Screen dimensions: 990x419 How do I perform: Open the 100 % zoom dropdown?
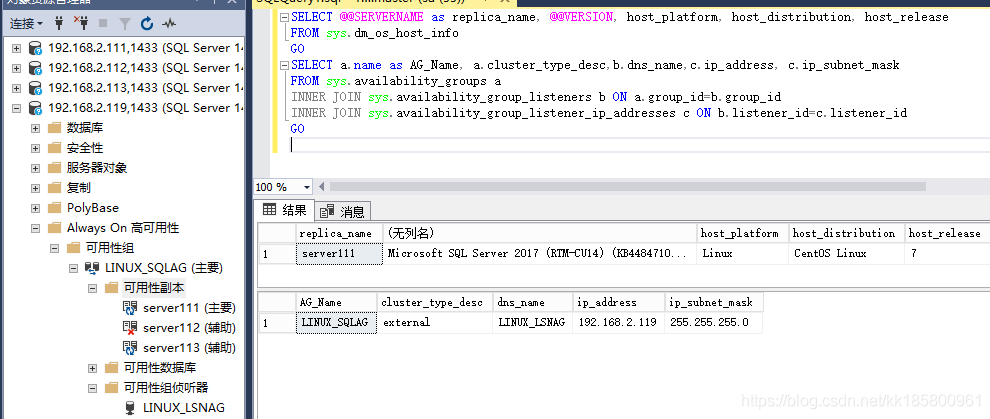(x=307, y=187)
